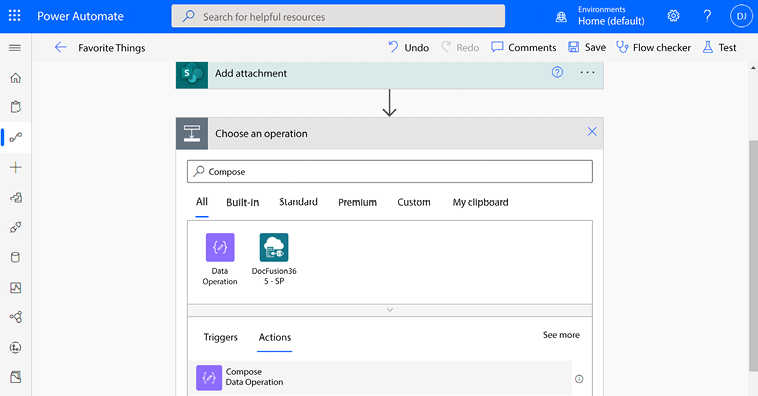Viewport: 758px width, 396px height.
Task: Open the Environments picker Home (default)
Action: coord(600,16)
